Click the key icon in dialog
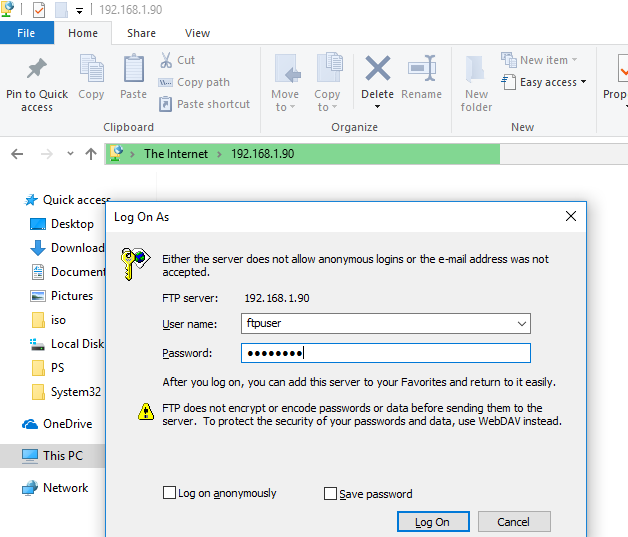This screenshot has width=628, height=537. click(135, 264)
